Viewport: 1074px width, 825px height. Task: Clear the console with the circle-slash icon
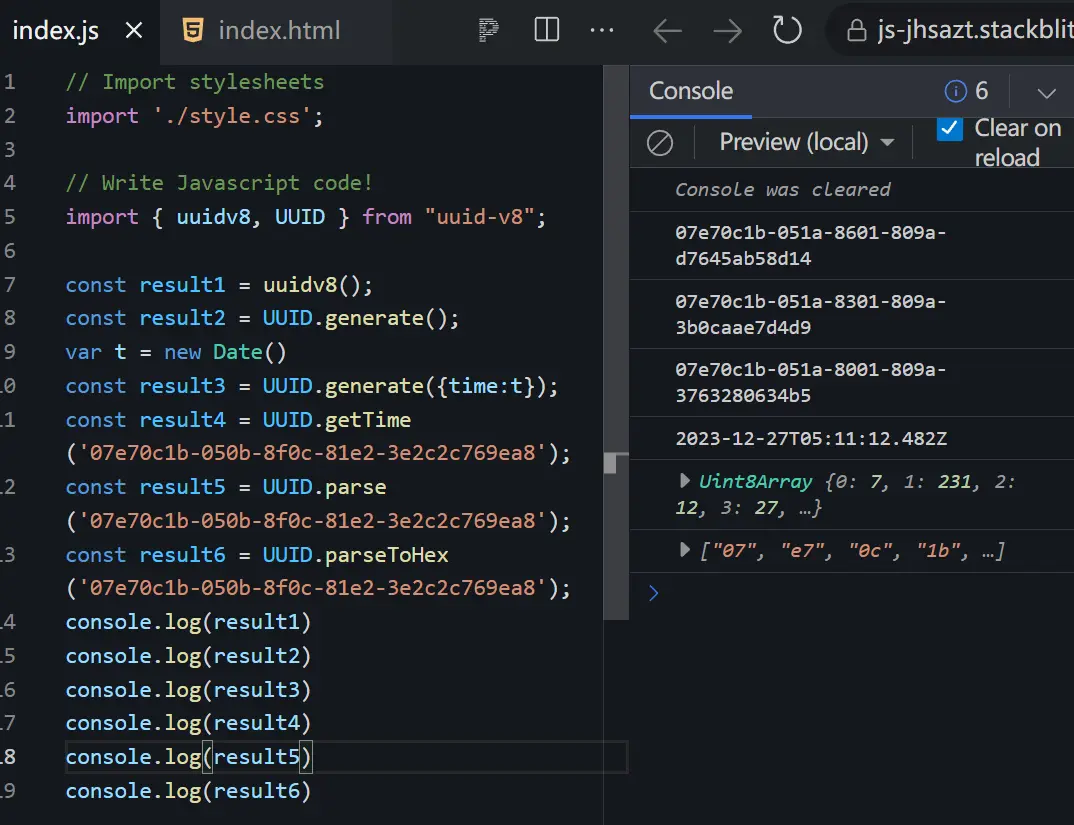pyautogui.click(x=660, y=143)
